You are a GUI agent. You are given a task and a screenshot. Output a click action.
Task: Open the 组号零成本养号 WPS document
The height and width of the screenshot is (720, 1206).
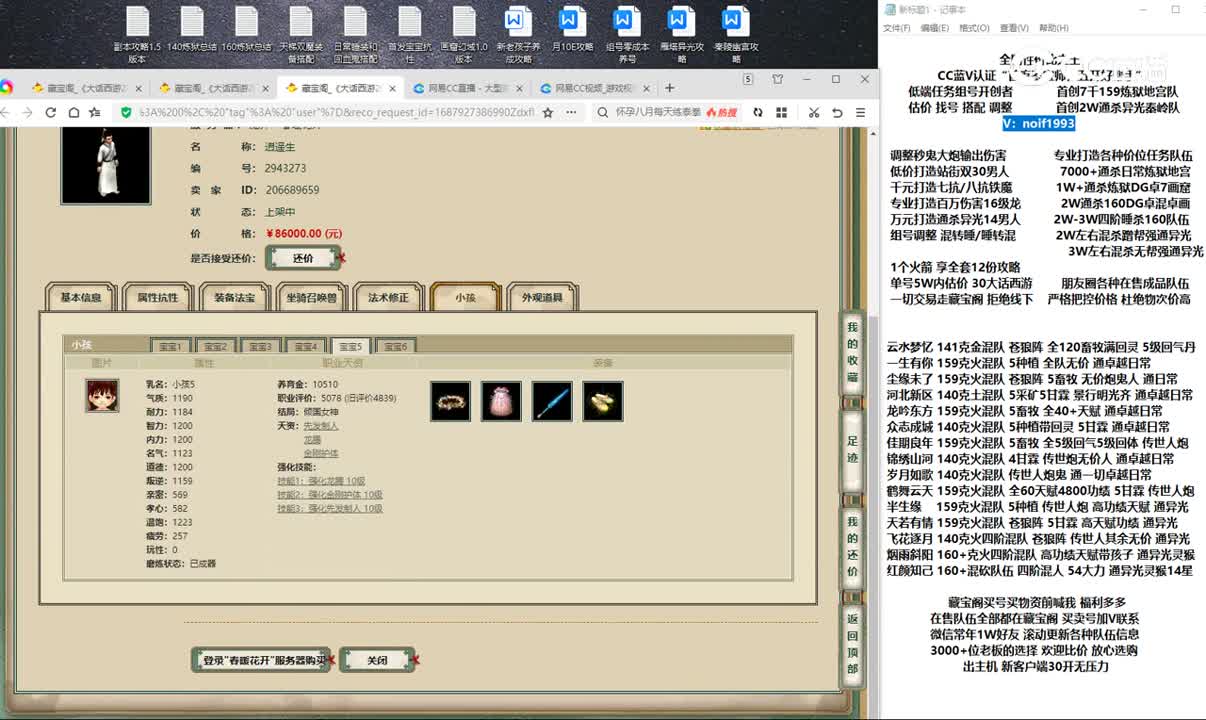pos(627,34)
